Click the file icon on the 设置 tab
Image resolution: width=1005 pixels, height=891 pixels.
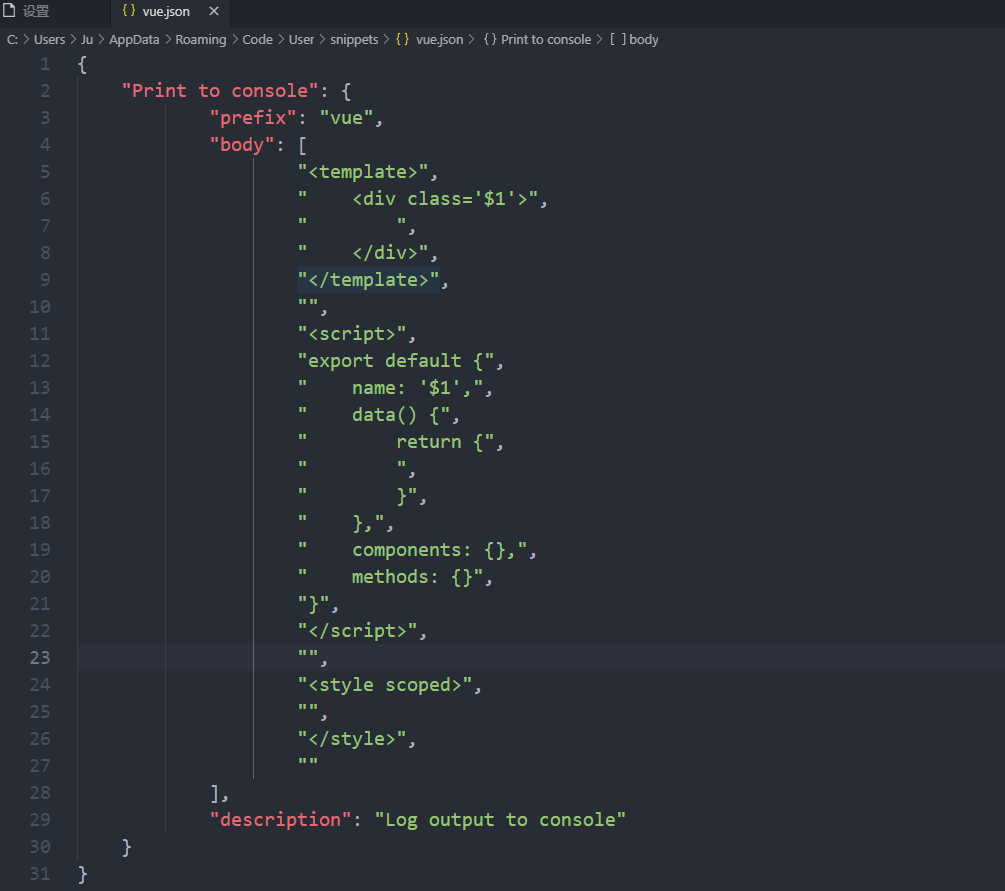[9, 11]
